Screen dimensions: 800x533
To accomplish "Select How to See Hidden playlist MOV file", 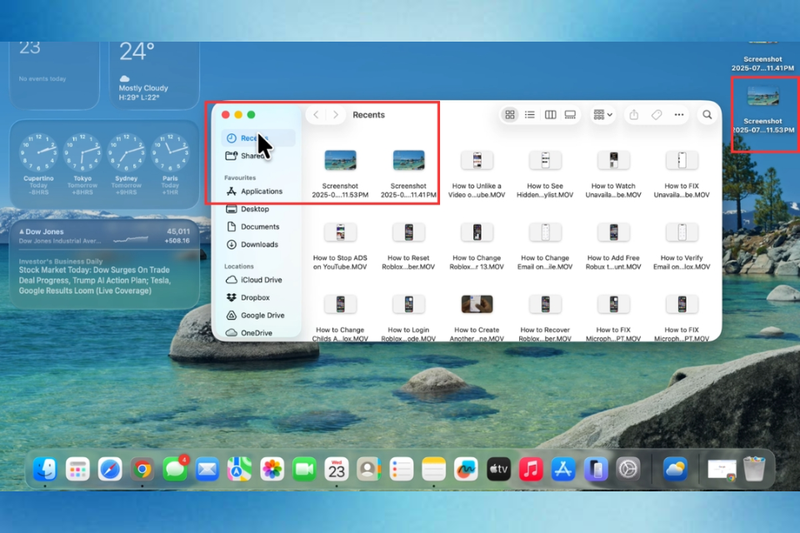I will click(545, 173).
